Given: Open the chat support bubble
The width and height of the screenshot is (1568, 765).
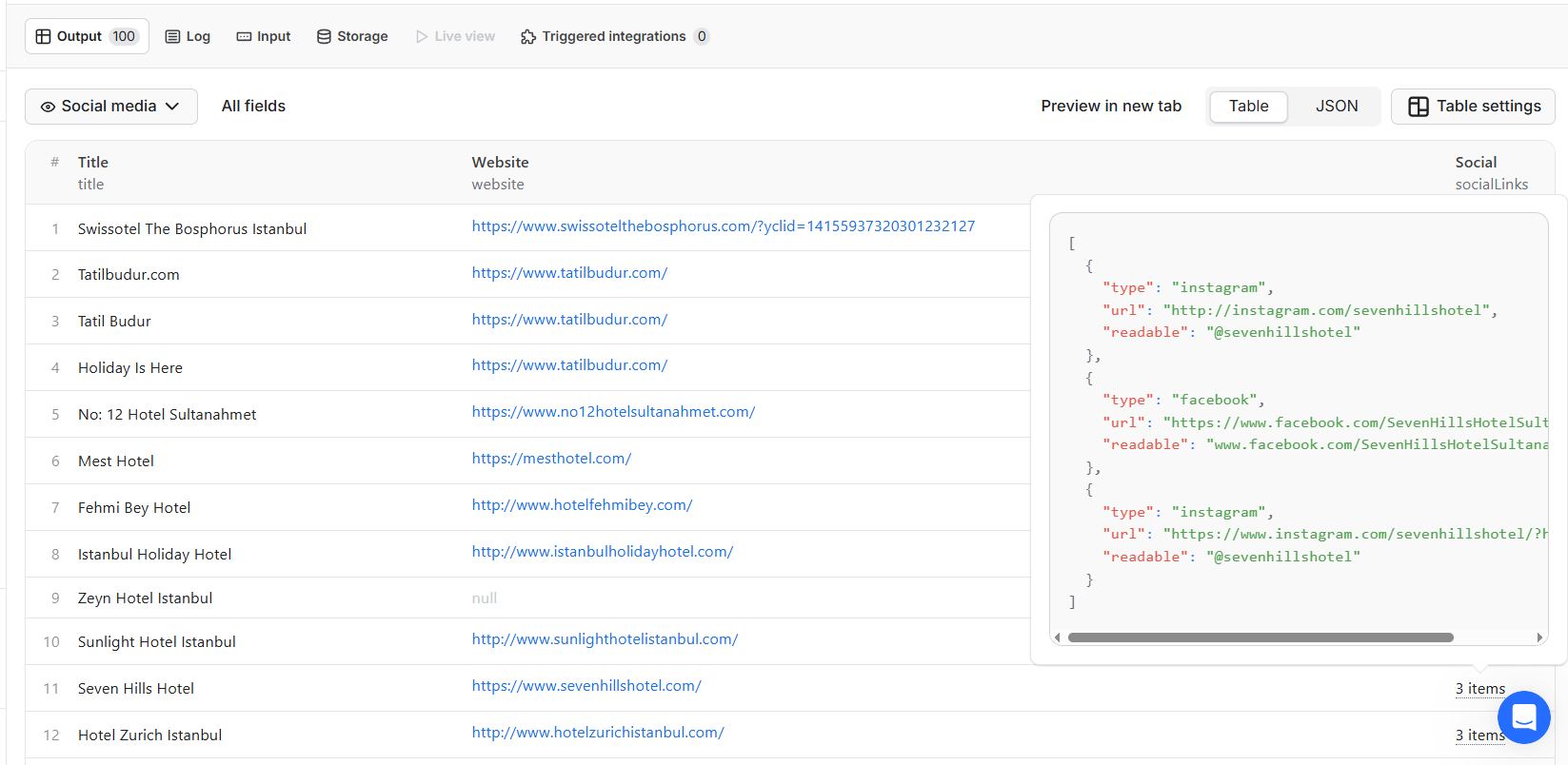Looking at the screenshot, I should pyautogui.click(x=1523, y=717).
